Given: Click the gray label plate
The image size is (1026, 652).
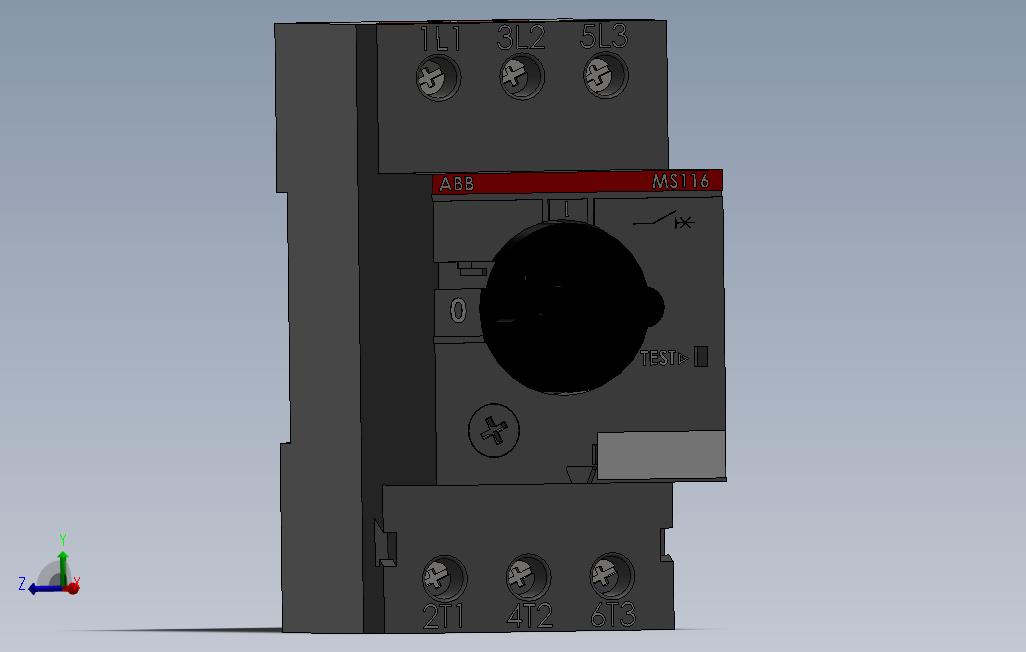Looking at the screenshot, I should point(662,456).
